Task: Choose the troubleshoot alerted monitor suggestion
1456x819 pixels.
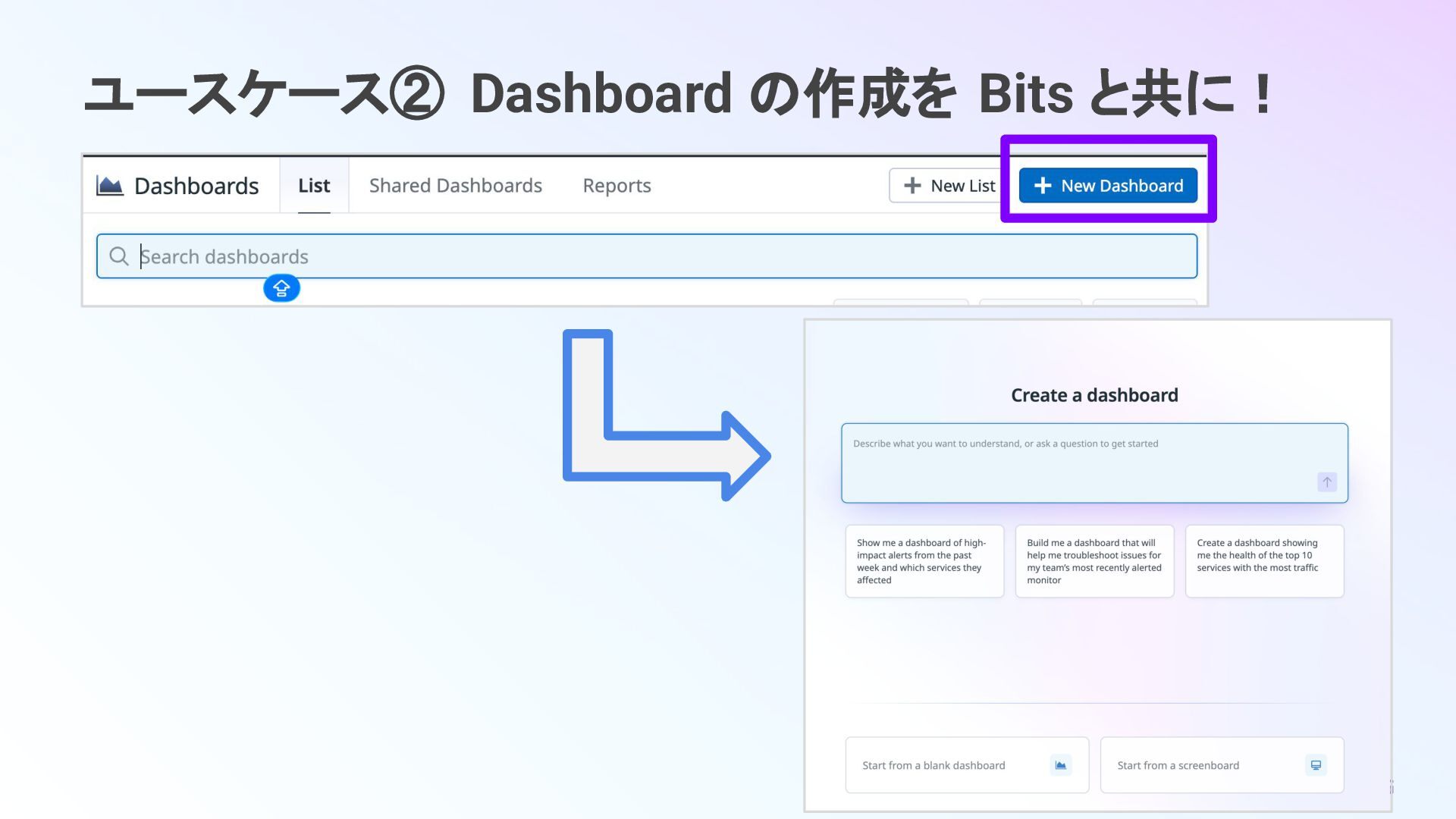Action: [x=1094, y=561]
